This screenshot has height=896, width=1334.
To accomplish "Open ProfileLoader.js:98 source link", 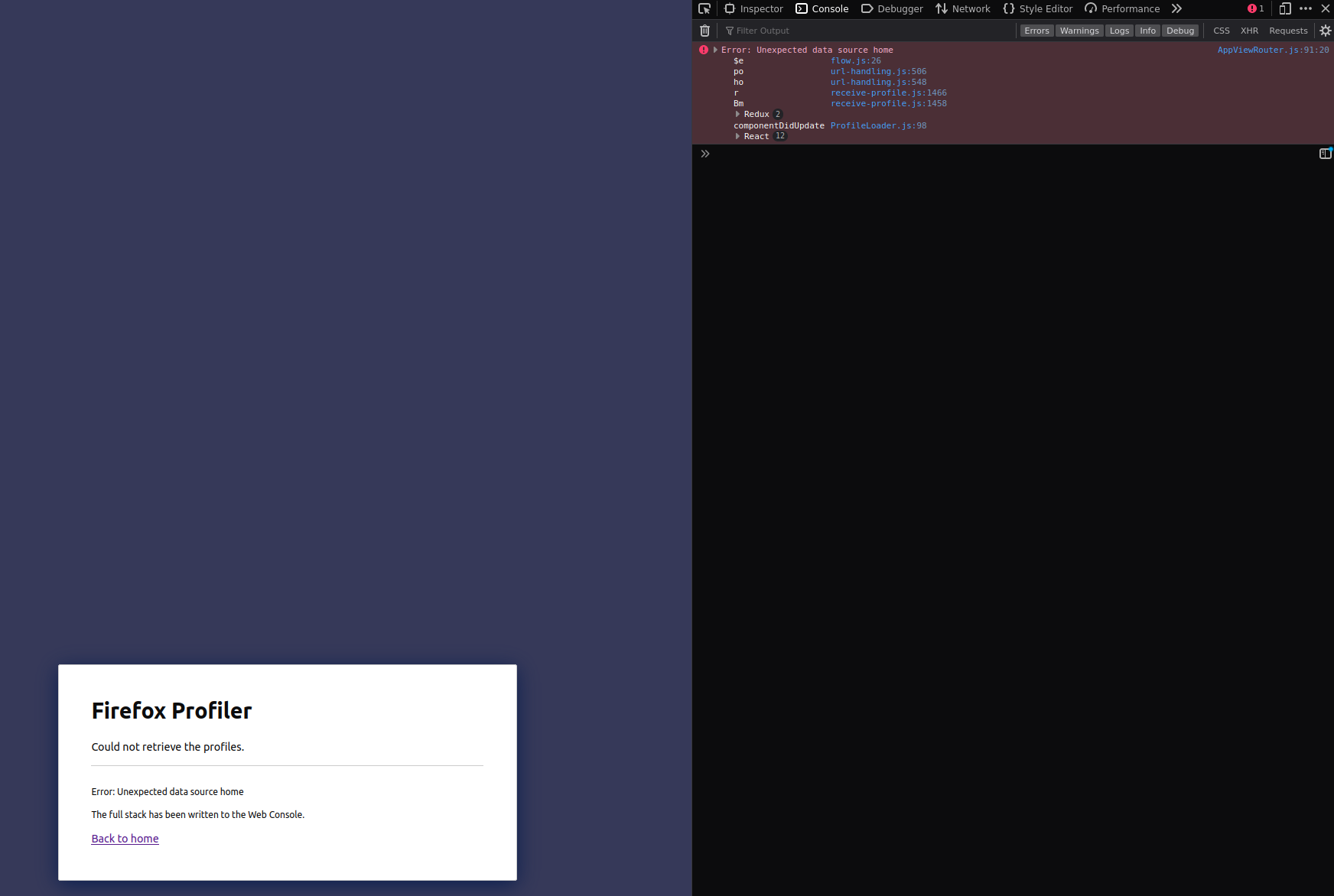I will pos(878,126).
